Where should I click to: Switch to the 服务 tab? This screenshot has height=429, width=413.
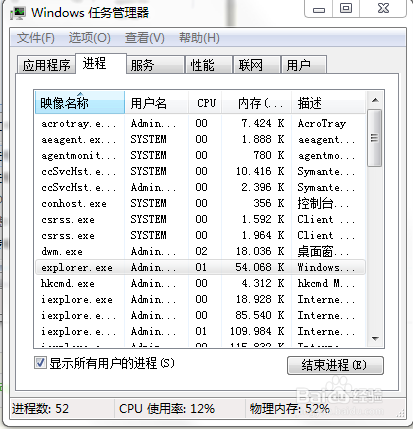(x=155, y=65)
